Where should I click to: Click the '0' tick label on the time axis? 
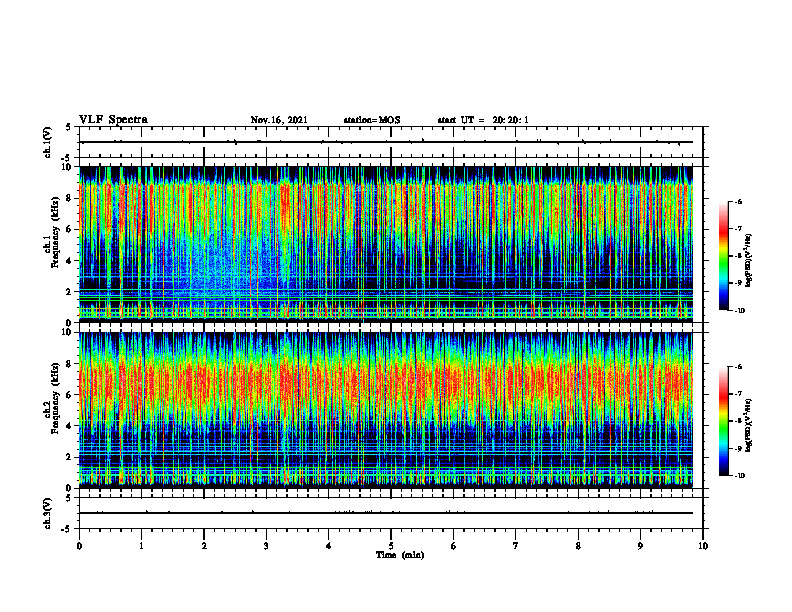(79, 546)
